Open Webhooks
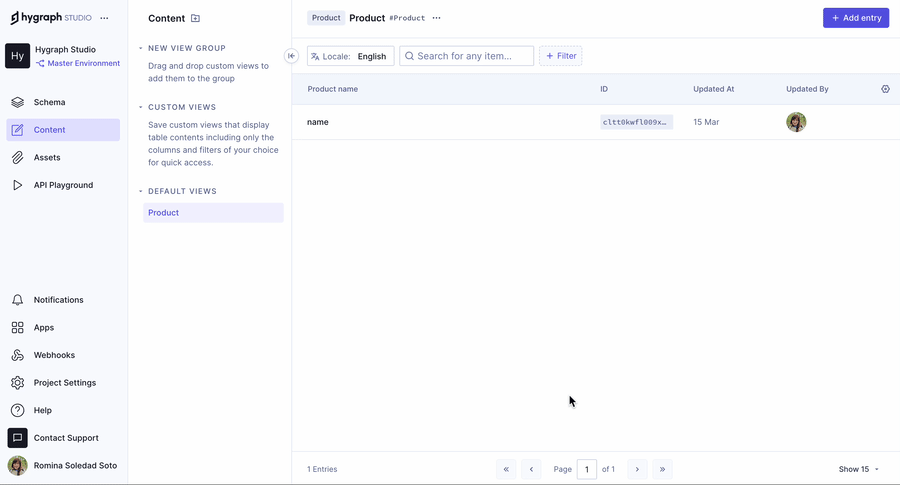 [63, 355]
